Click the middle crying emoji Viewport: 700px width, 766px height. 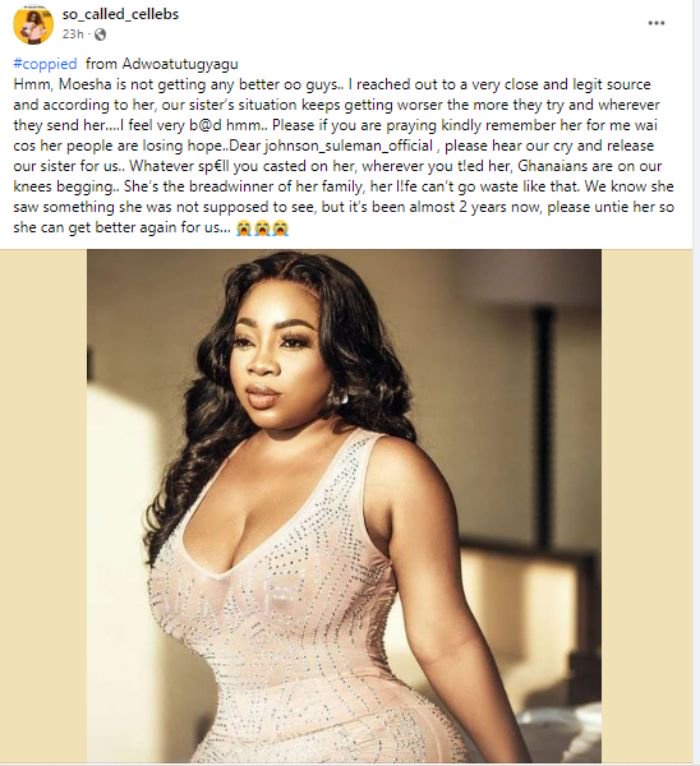[x=262, y=228]
